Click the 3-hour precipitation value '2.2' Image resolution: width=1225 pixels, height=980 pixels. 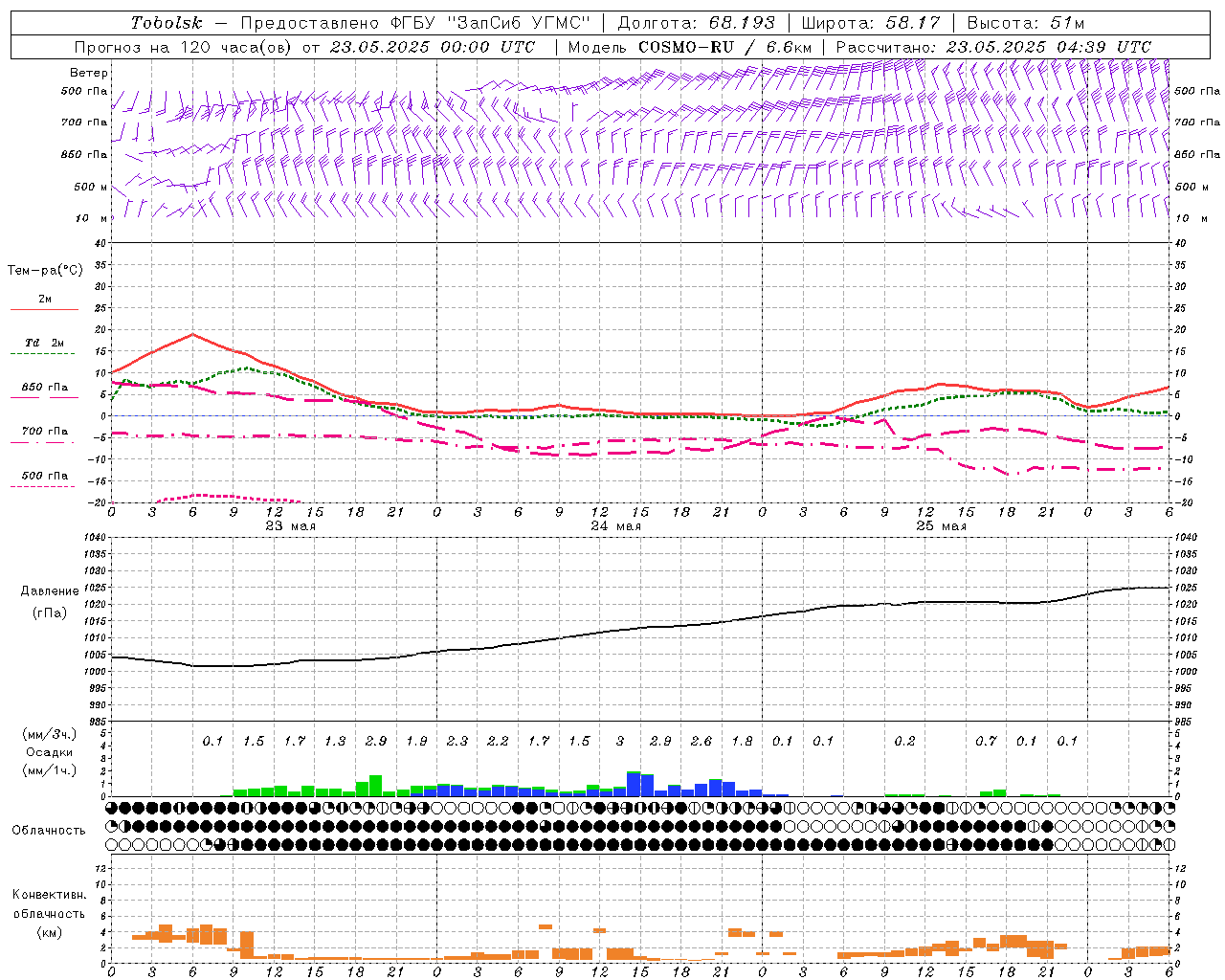point(498,742)
